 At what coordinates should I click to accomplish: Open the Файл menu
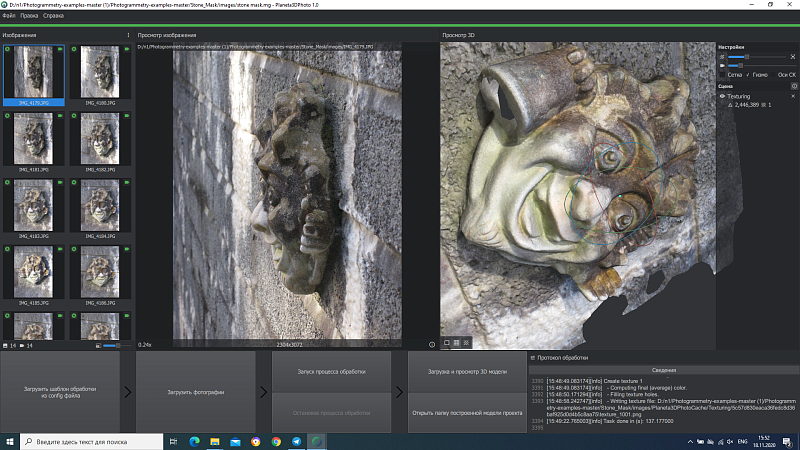(x=9, y=16)
